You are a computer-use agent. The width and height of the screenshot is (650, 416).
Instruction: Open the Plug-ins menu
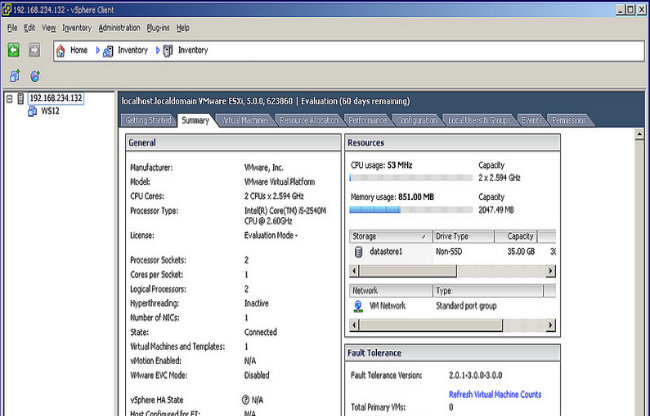point(158,28)
